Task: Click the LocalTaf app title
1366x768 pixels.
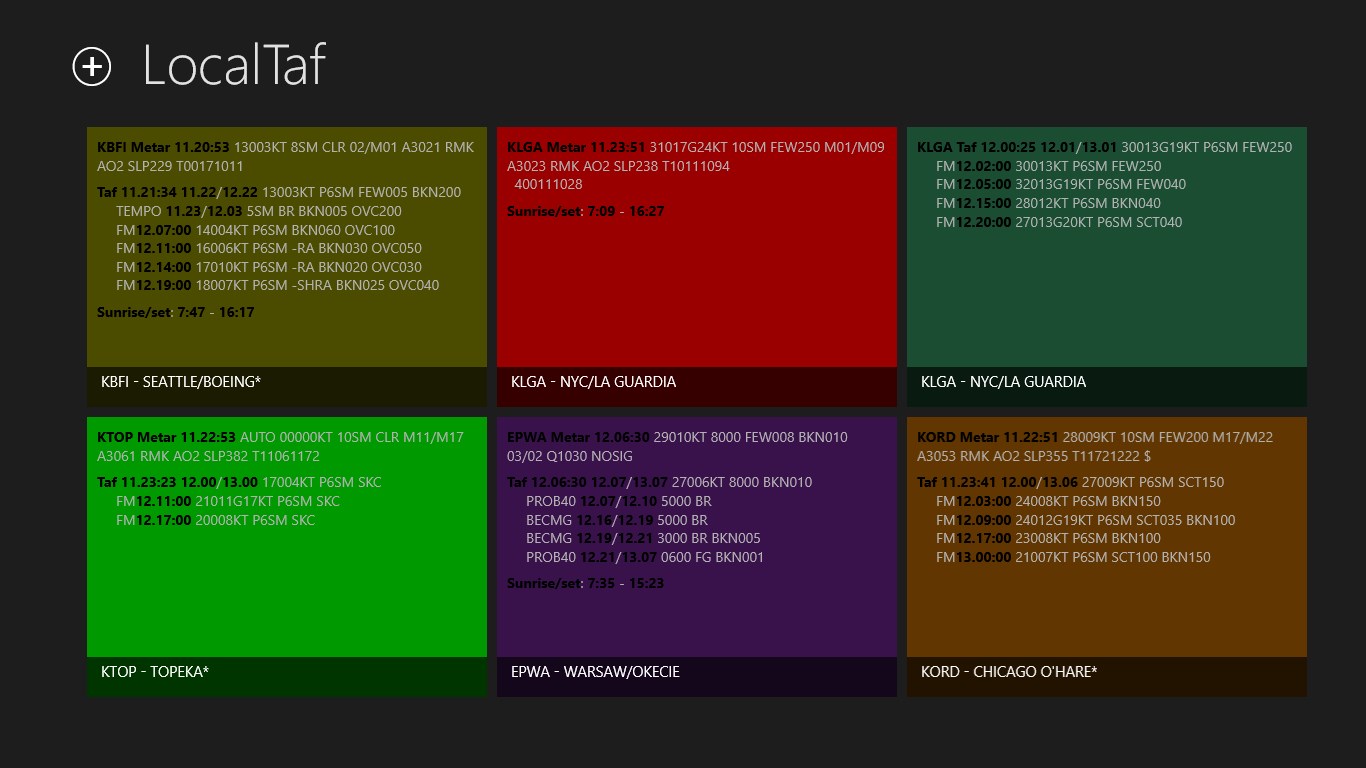Action: point(234,66)
